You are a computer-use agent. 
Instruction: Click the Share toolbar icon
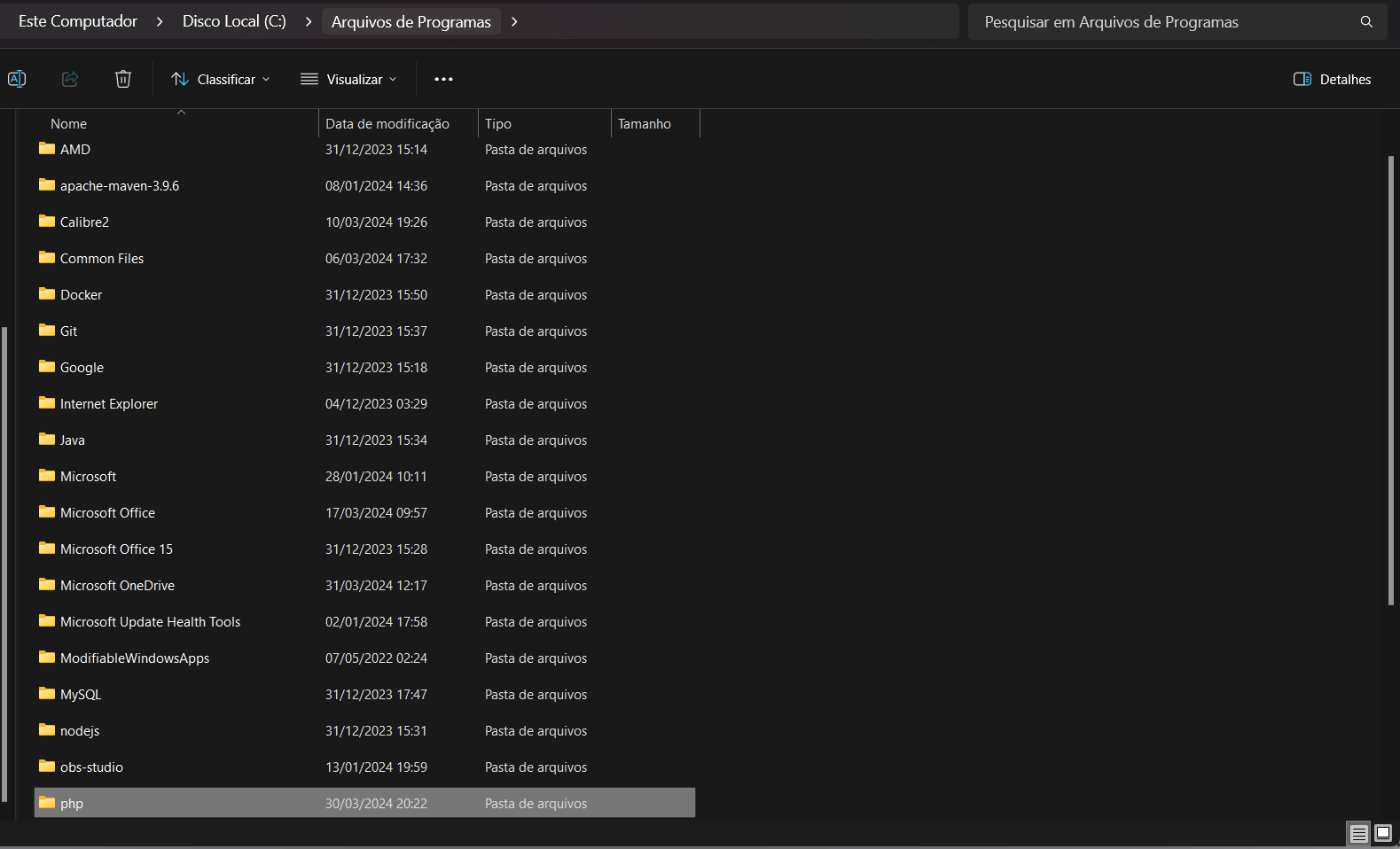(70, 79)
